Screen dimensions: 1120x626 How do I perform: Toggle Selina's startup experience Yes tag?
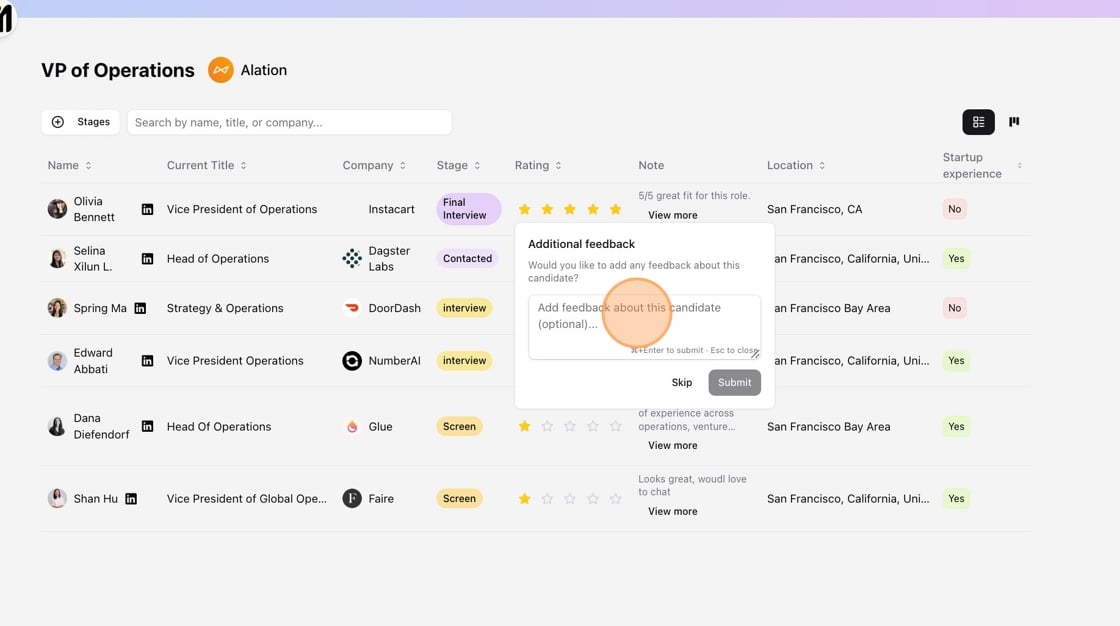(x=956, y=259)
